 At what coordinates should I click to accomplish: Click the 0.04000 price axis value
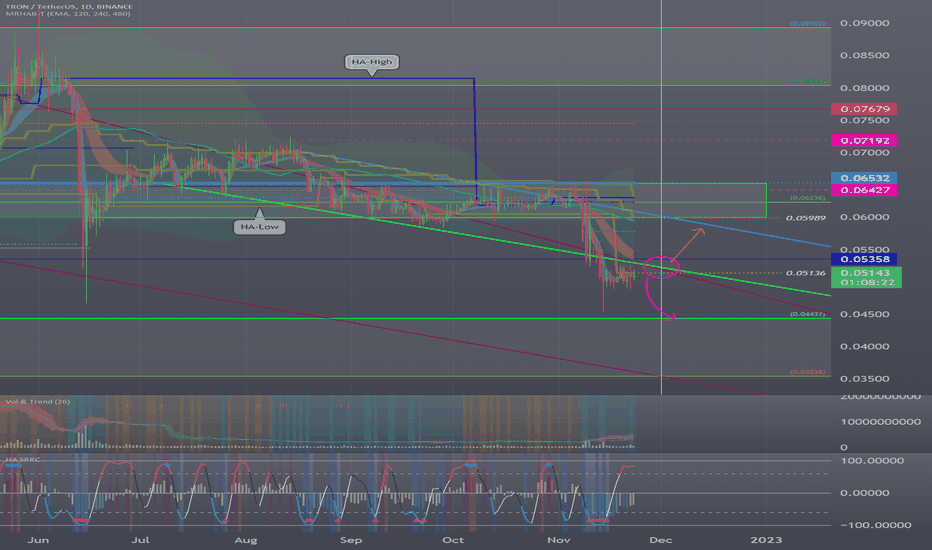[x=864, y=347]
